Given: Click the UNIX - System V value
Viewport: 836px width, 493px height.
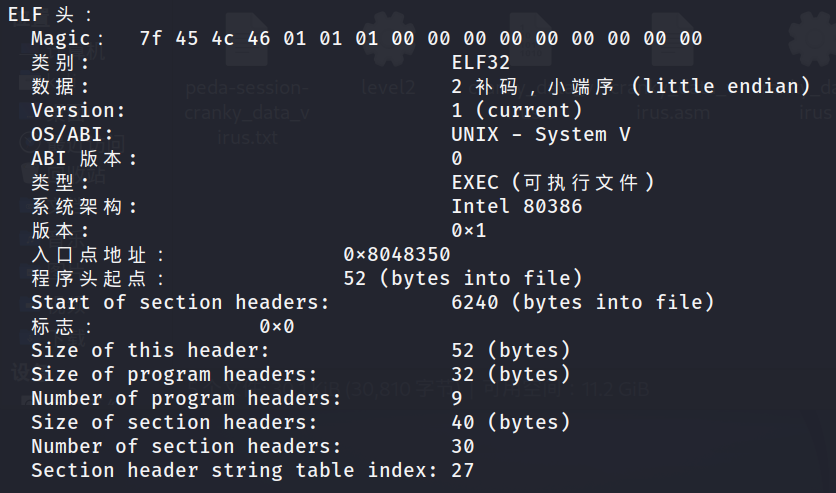Looking at the screenshot, I should point(541,134).
